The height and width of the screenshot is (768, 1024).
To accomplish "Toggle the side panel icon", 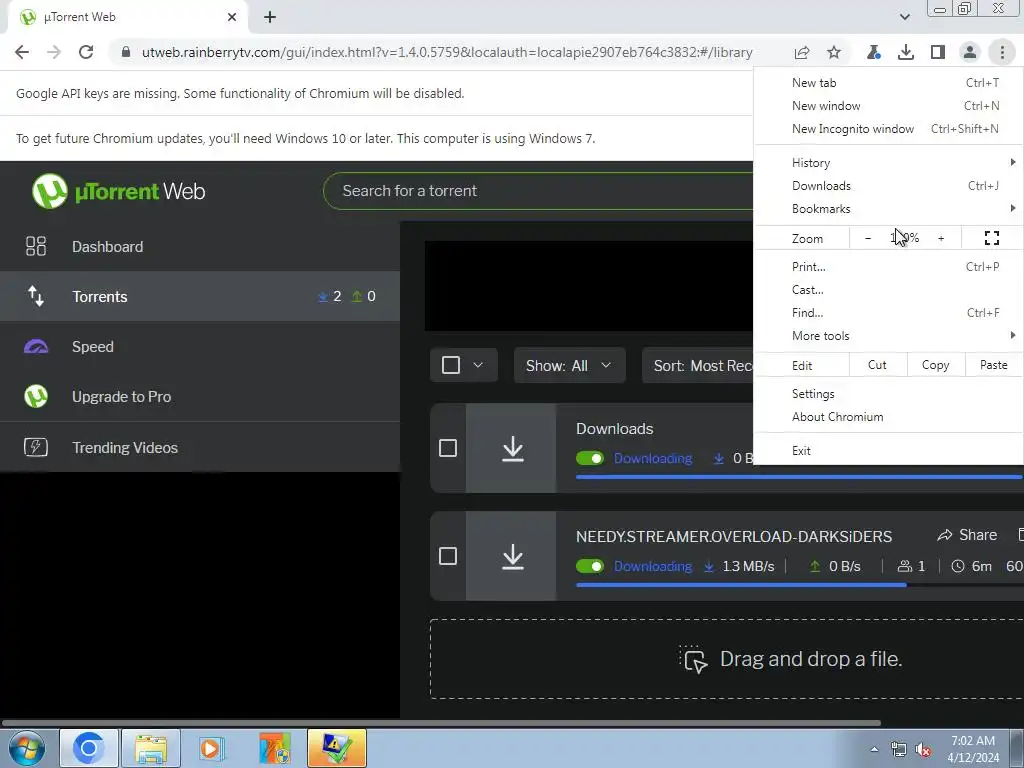I will [x=938, y=52].
